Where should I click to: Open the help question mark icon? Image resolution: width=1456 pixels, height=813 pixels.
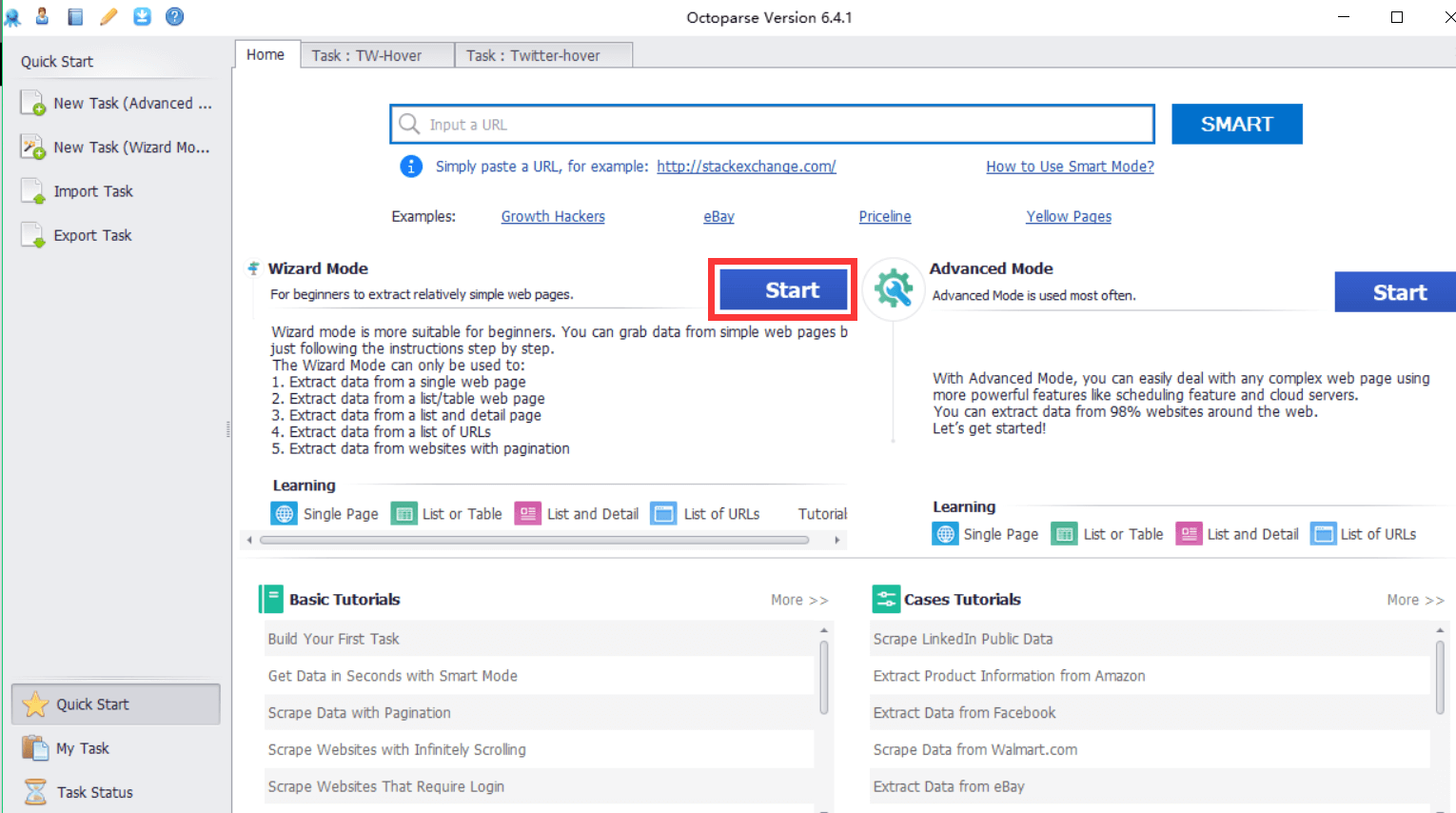tap(175, 16)
